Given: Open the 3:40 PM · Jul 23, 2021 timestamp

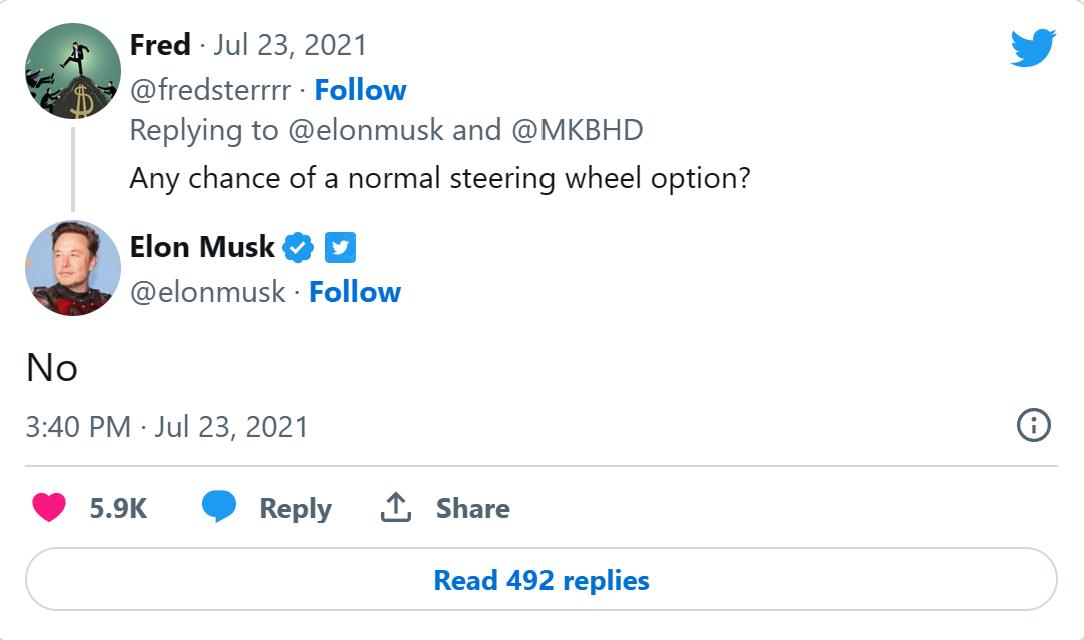Looking at the screenshot, I should pyautogui.click(x=167, y=427).
